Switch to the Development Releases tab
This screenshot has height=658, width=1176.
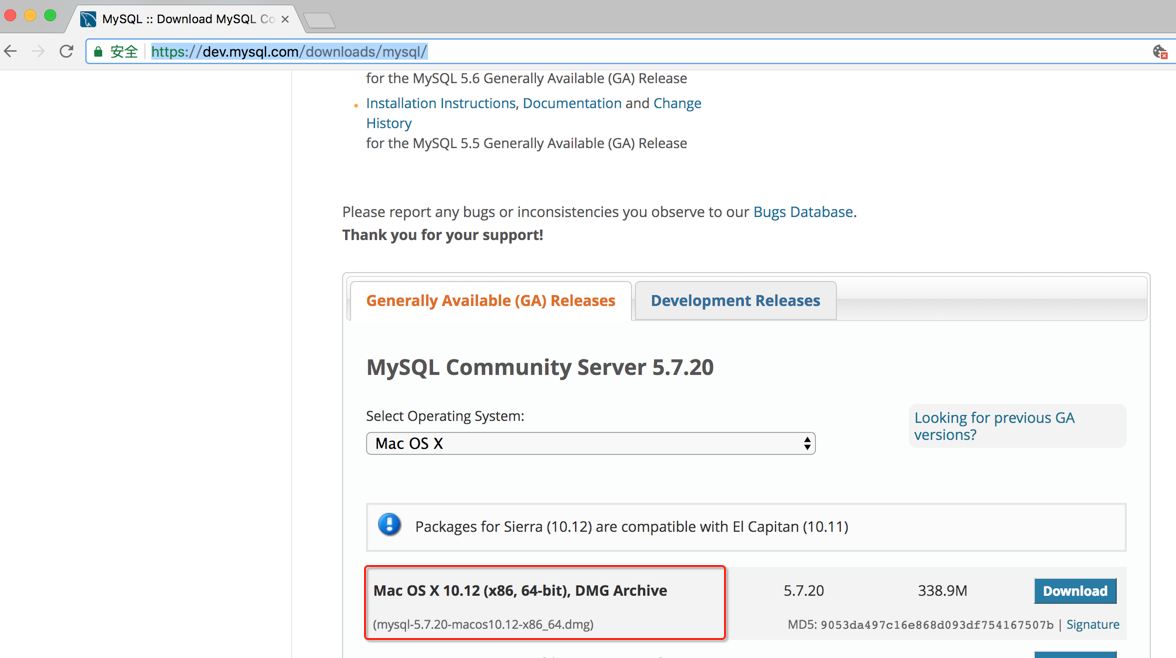pyautogui.click(x=735, y=300)
